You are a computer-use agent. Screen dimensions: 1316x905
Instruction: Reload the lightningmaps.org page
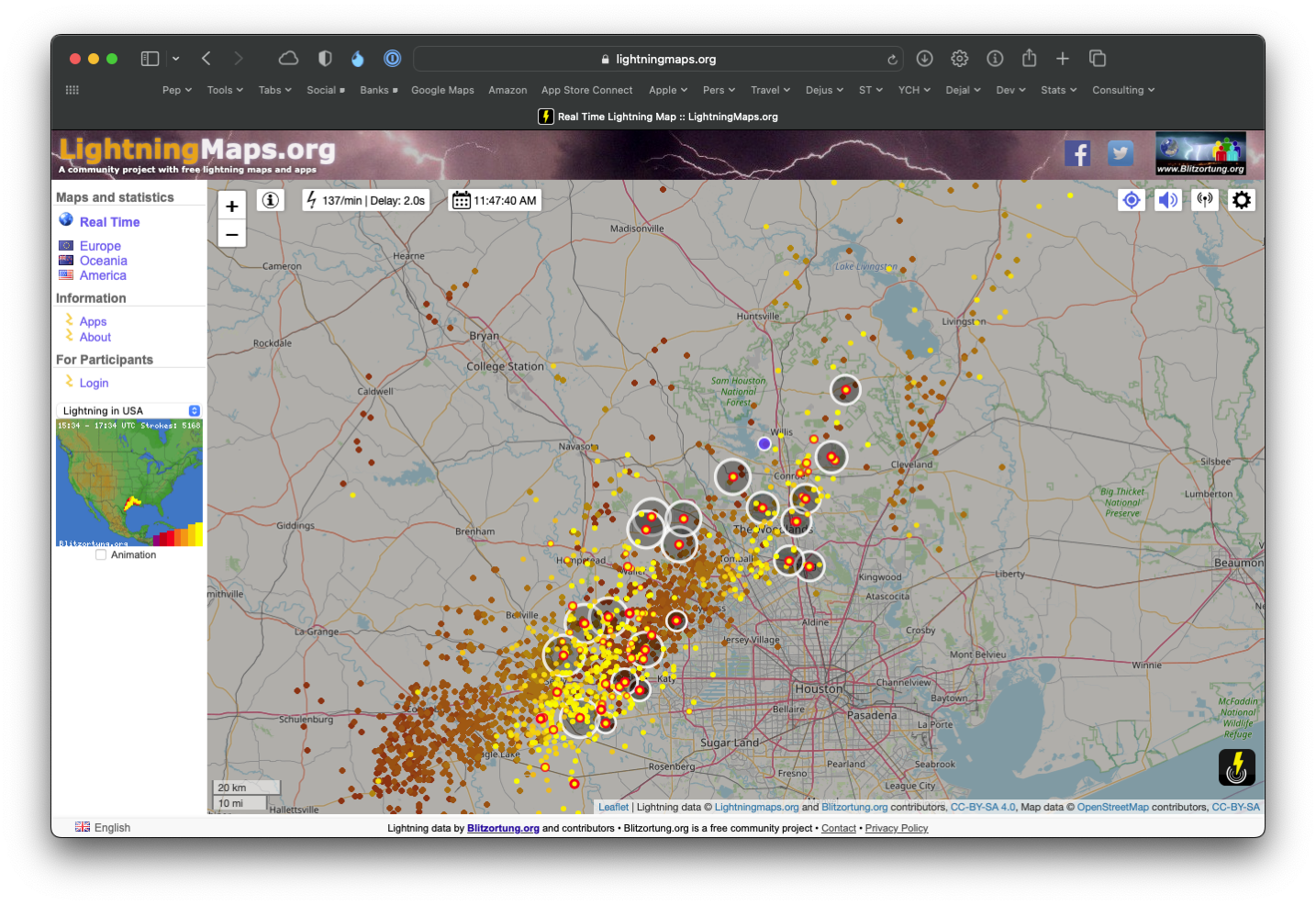pyautogui.click(x=892, y=60)
